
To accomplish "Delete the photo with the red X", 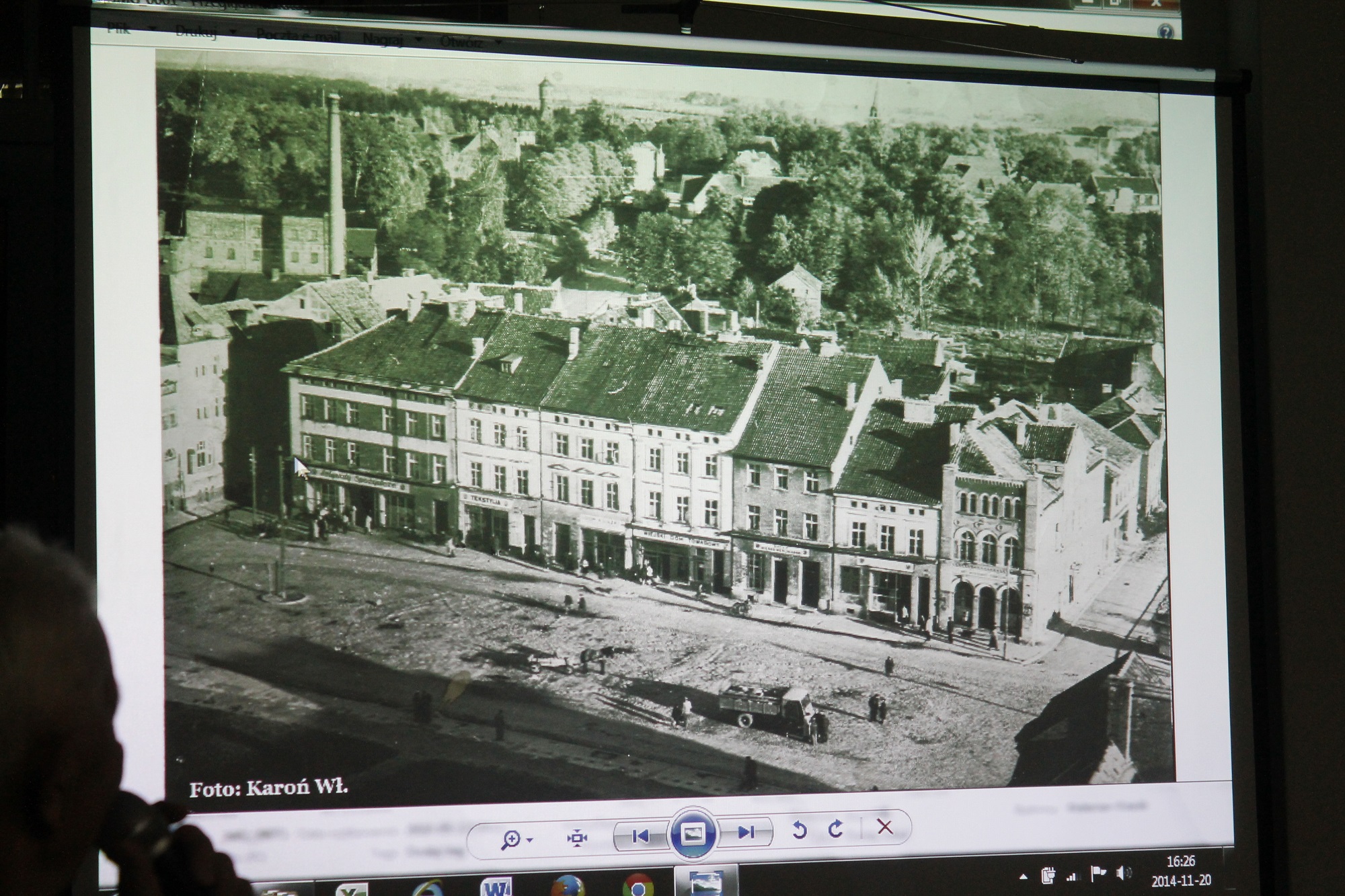I will [884, 827].
